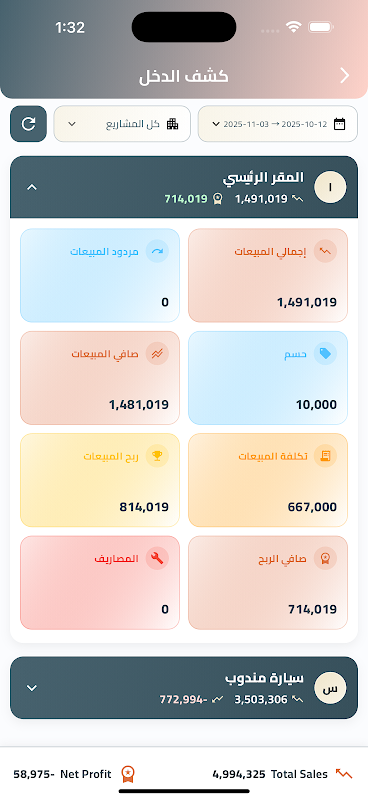Screen dimensions: 368x800
Task: Click the Net Profit medal icon in footer
Action: [128, 774]
